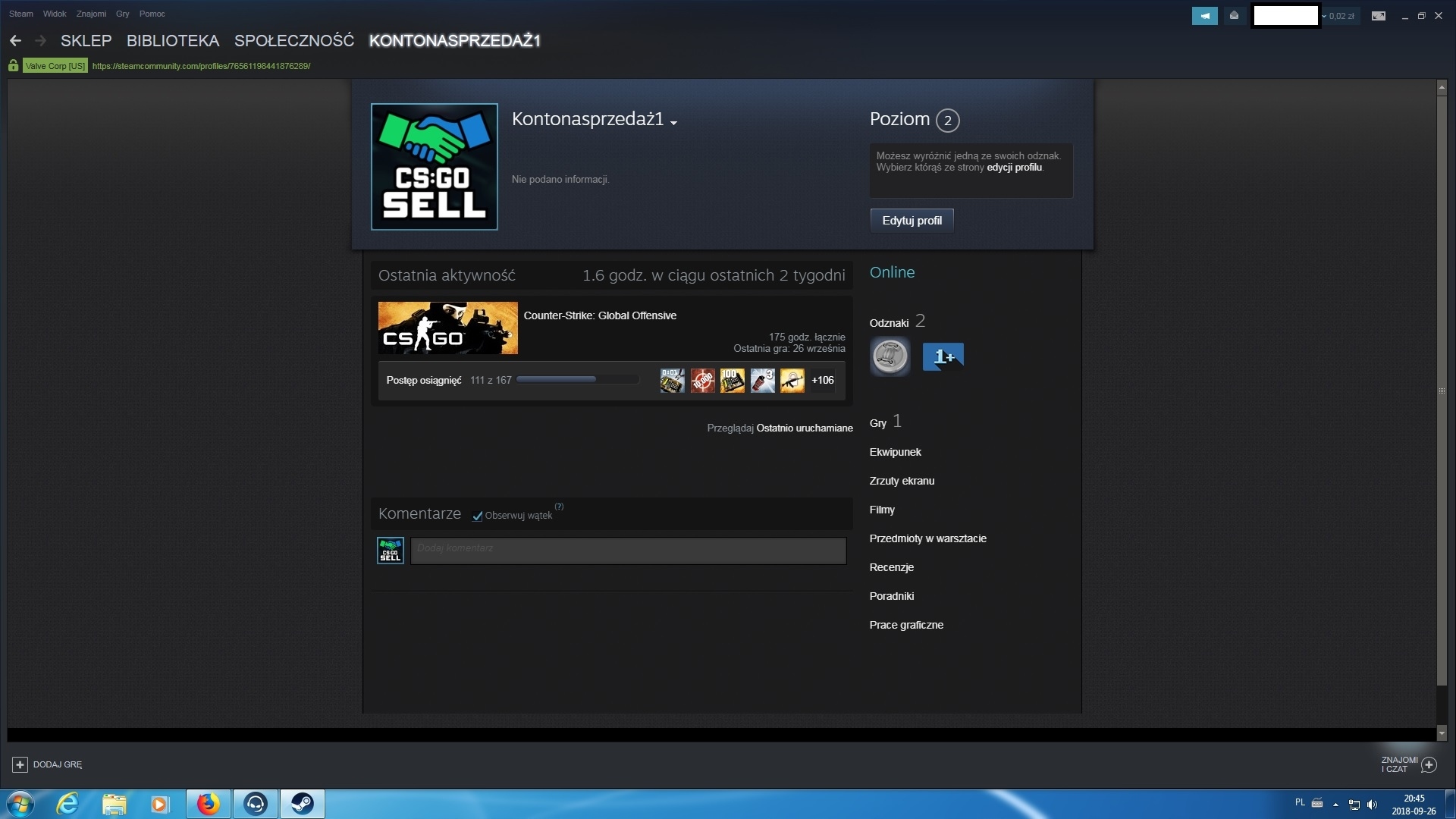Screen dimensions: 1456x819
Task: Open the Ekwipunek link
Action: 896,452
